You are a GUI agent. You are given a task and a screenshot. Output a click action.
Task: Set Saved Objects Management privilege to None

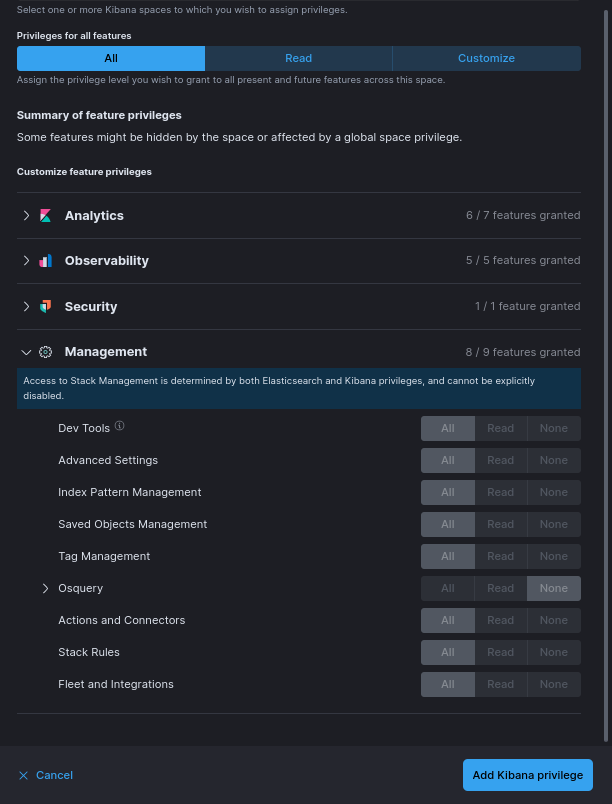coord(553,524)
